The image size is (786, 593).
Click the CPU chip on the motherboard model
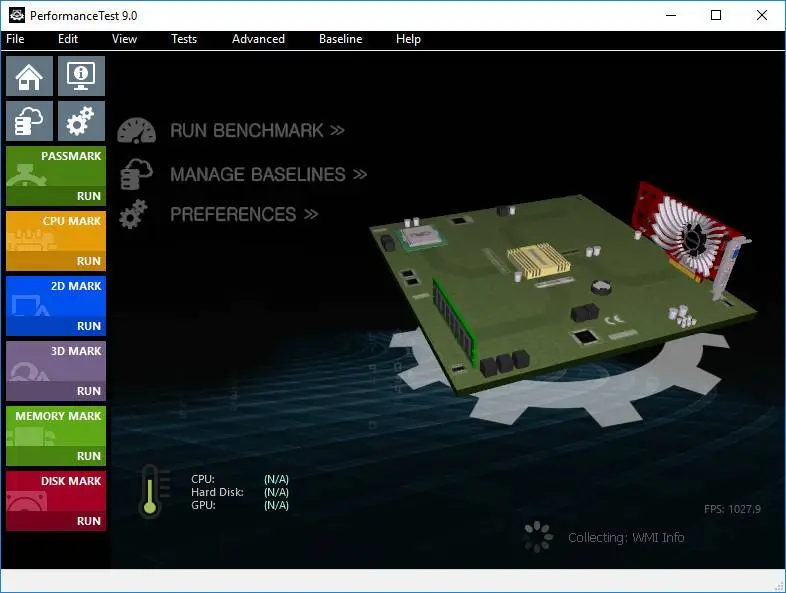pos(422,236)
